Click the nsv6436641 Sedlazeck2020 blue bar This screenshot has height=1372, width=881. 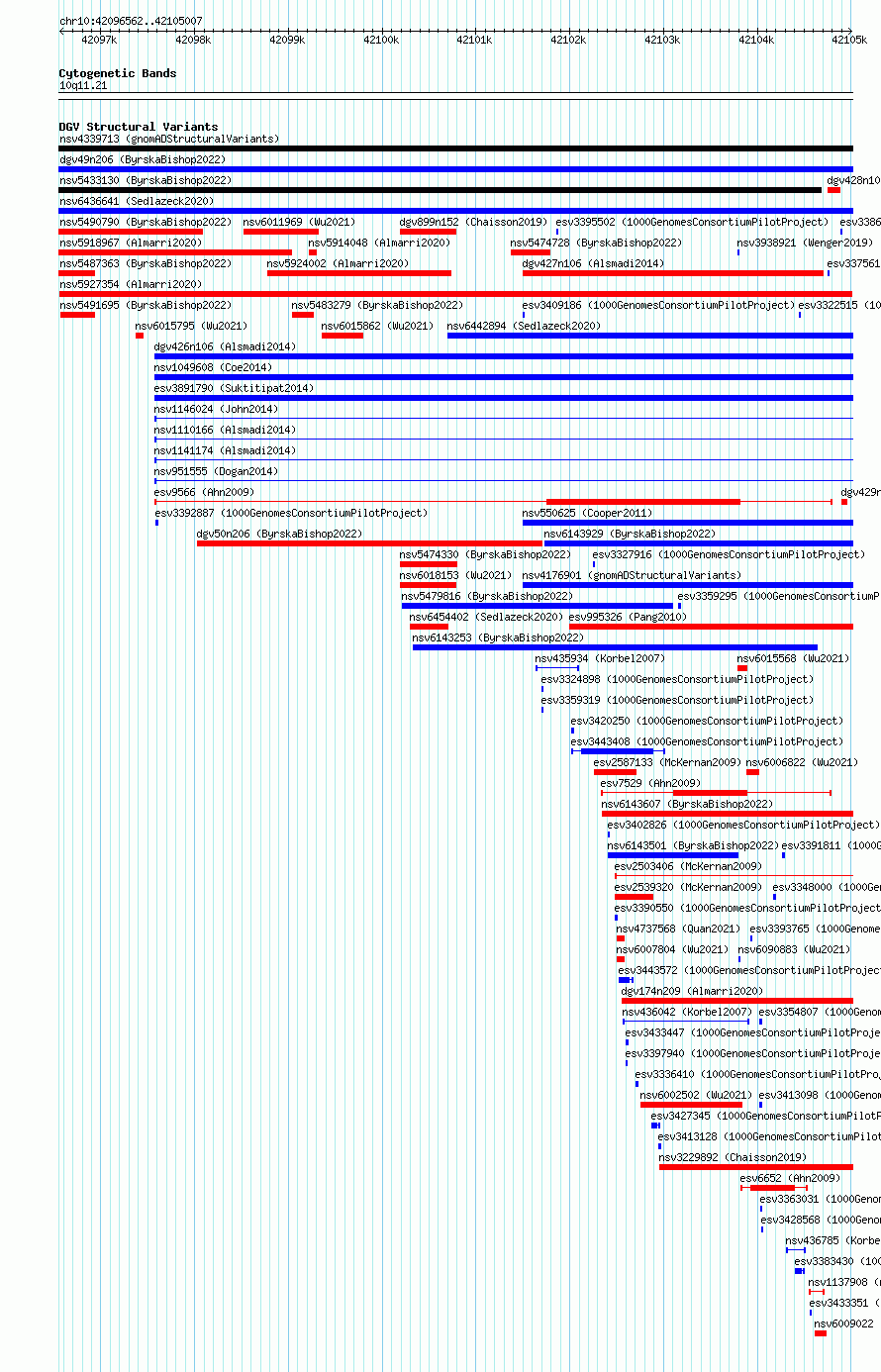tap(455, 211)
